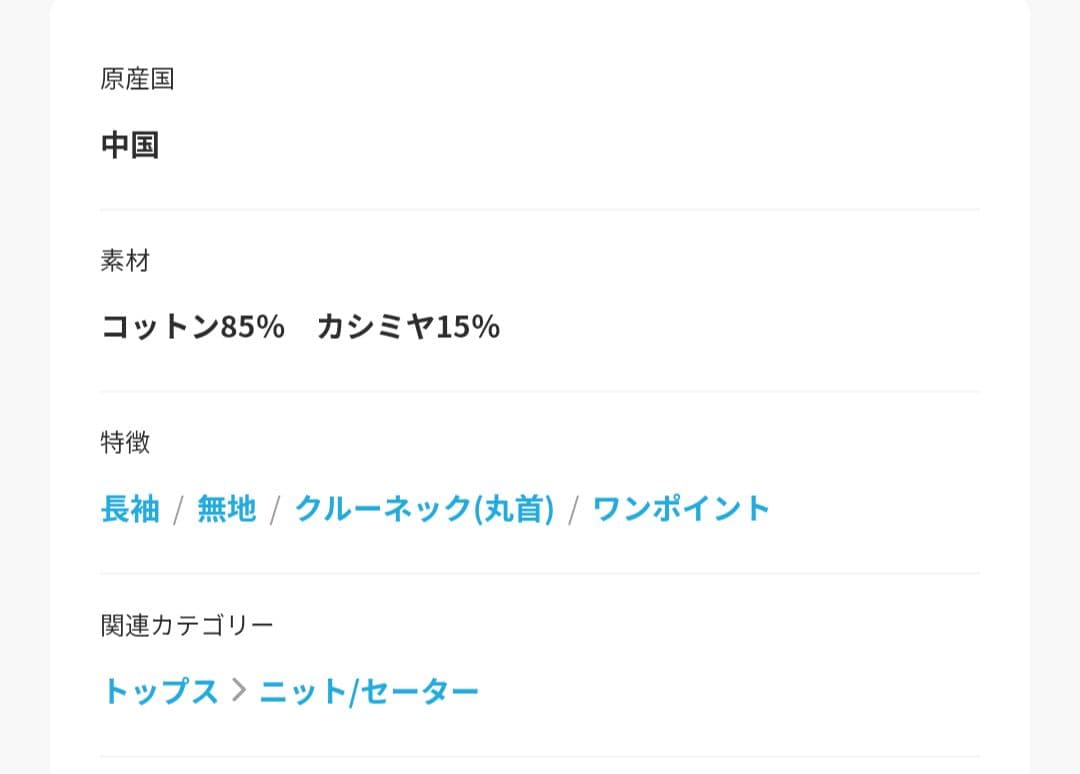Viewport: 1080px width, 774px height.
Task: Click the 原産国 heading label
Action: pyautogui.click(x=137, y=79)
